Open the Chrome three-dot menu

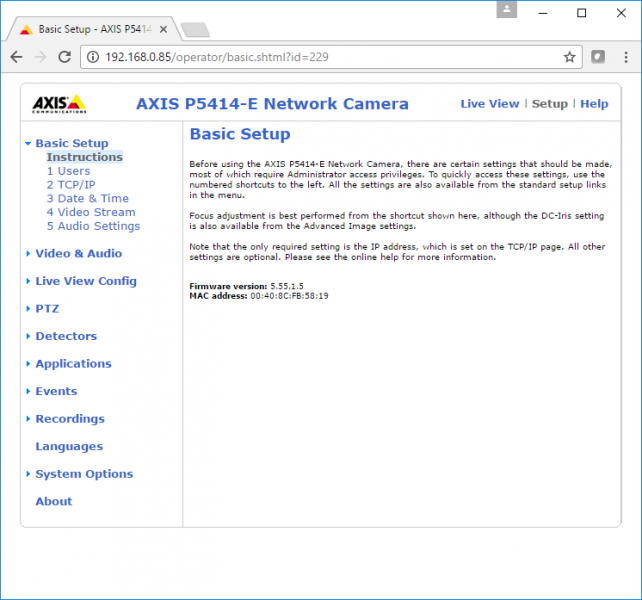(x=626, y=57)
